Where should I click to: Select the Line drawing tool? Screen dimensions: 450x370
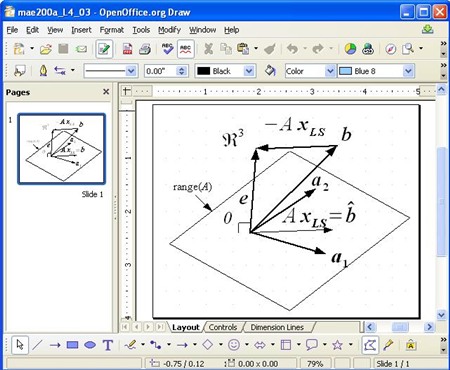pyautogui.click(x=37, y=345)
